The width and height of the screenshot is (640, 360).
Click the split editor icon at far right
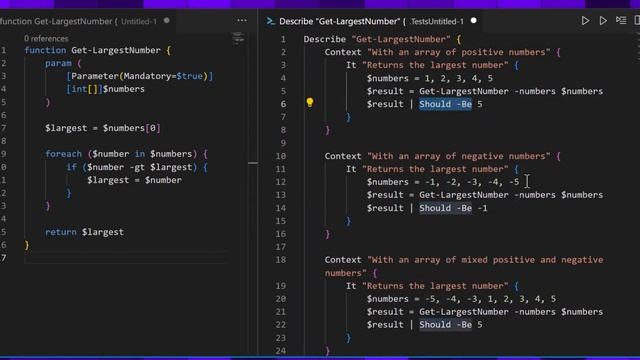click(x=637, y=20)
